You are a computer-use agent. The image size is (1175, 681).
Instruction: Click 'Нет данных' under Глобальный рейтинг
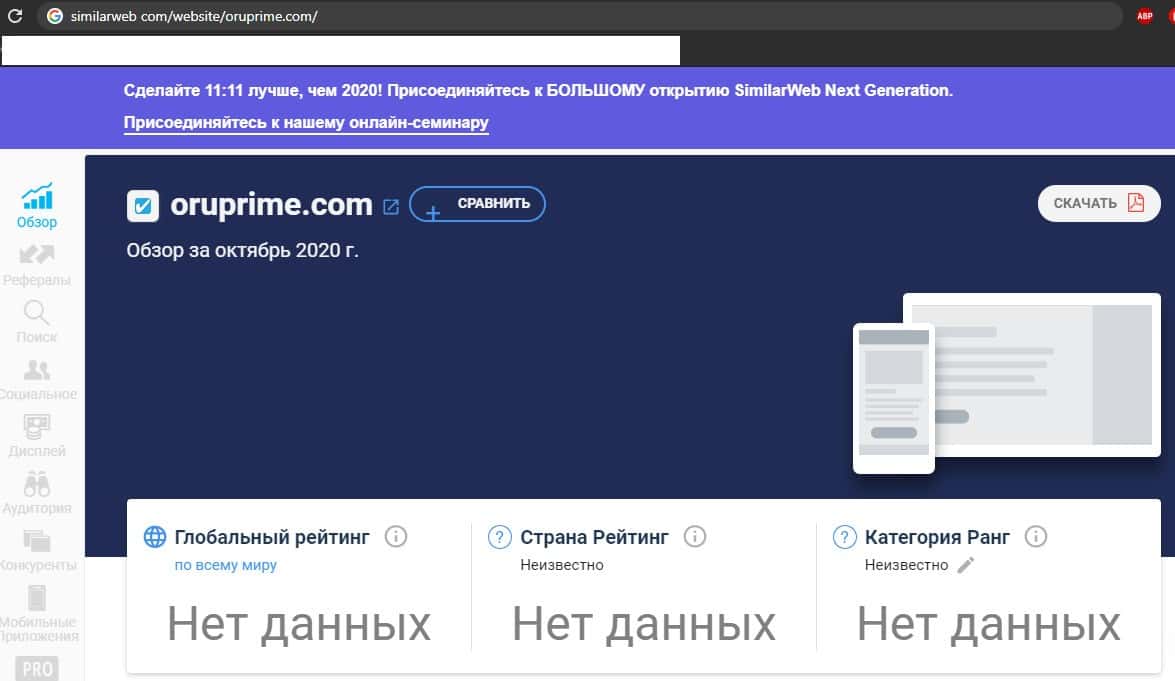(x=299, y=624)
